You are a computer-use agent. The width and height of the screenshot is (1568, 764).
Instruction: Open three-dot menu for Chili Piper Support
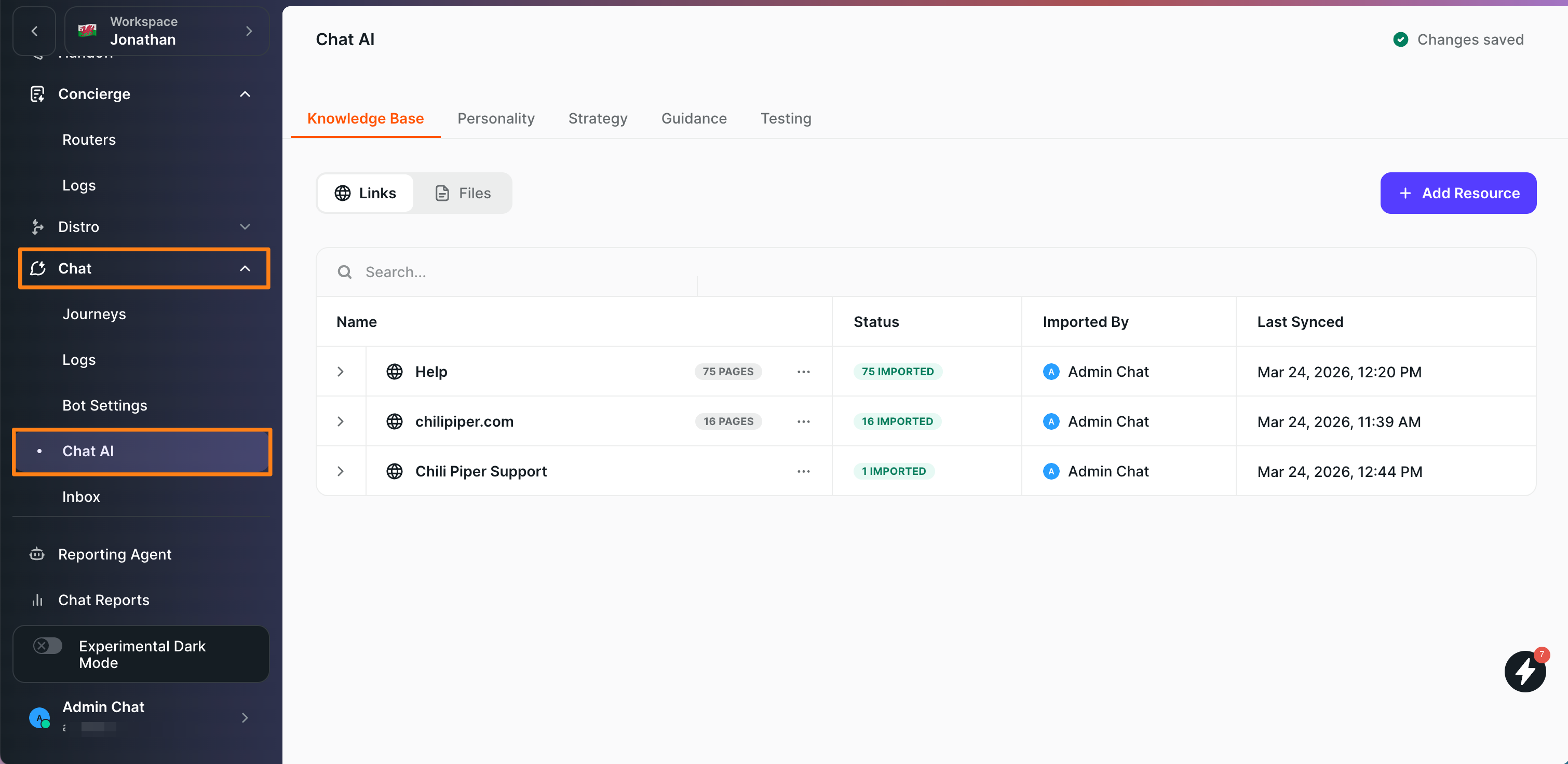tap(803, 471)
